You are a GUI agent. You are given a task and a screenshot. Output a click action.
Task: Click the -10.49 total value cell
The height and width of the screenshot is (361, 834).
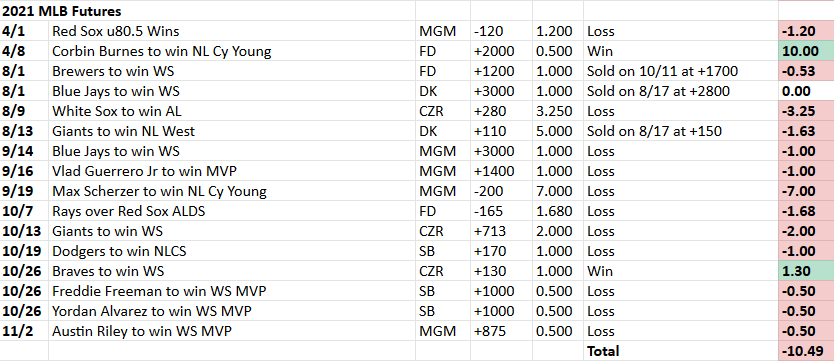point(806,351)
